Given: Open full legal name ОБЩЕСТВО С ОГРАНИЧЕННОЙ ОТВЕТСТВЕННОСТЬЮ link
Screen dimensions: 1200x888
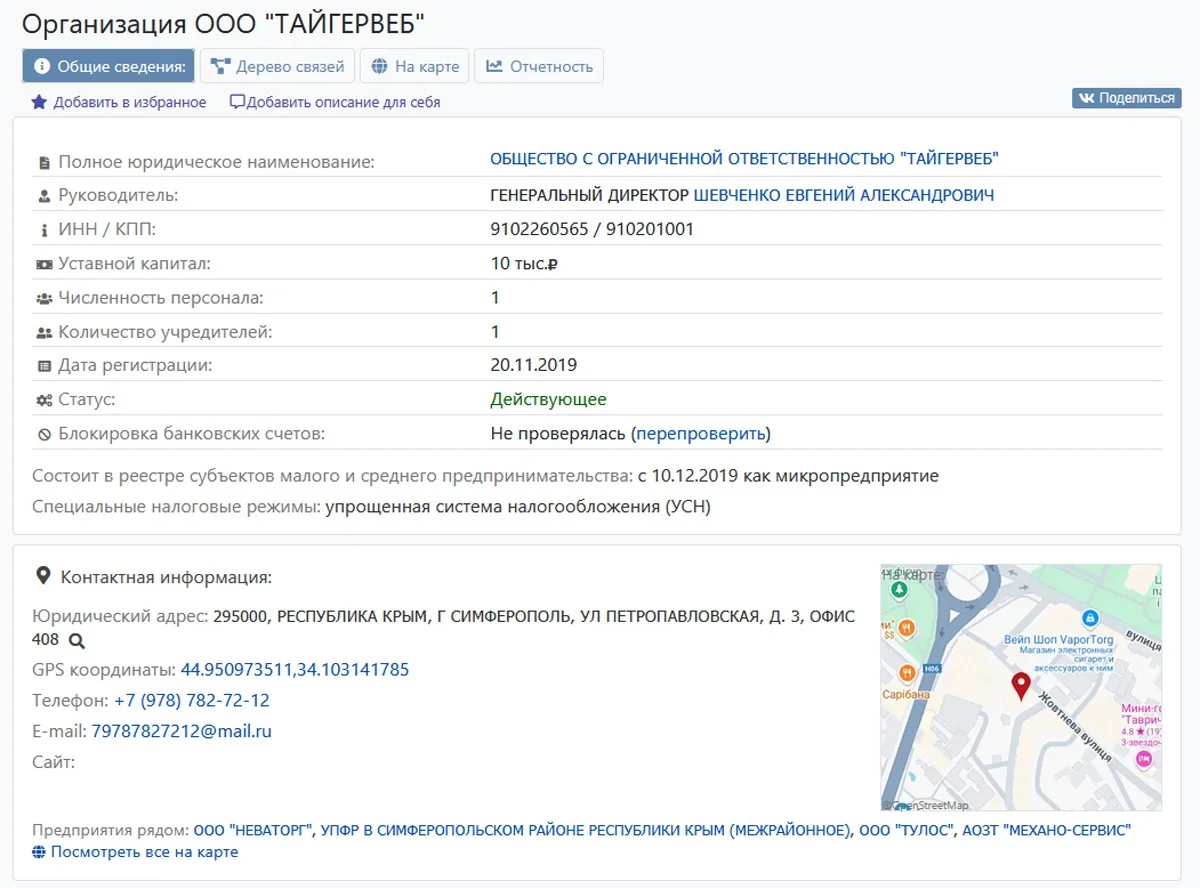Looking at the screenshot, I should coord(744,159).
